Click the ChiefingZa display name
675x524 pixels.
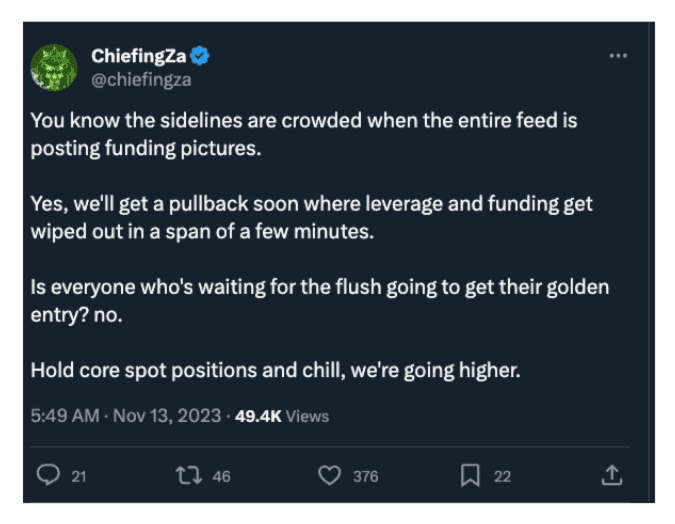138,57
